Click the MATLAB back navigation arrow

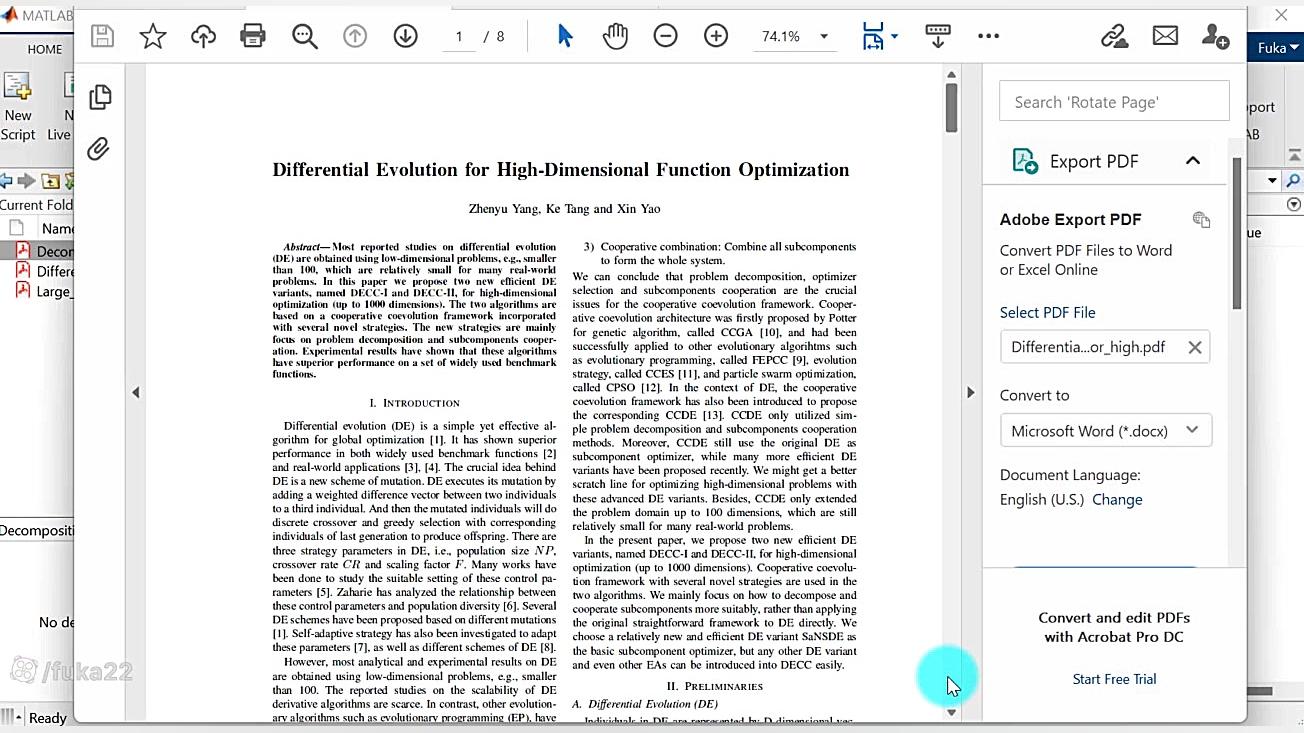(6, 181)
